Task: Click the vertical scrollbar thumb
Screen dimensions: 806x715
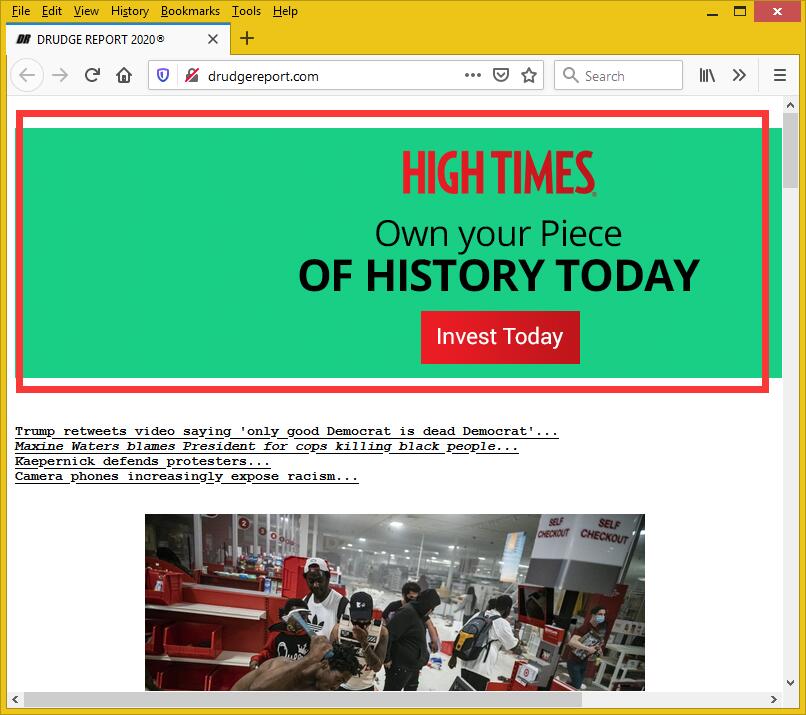Action: click(x=790, y=151)
